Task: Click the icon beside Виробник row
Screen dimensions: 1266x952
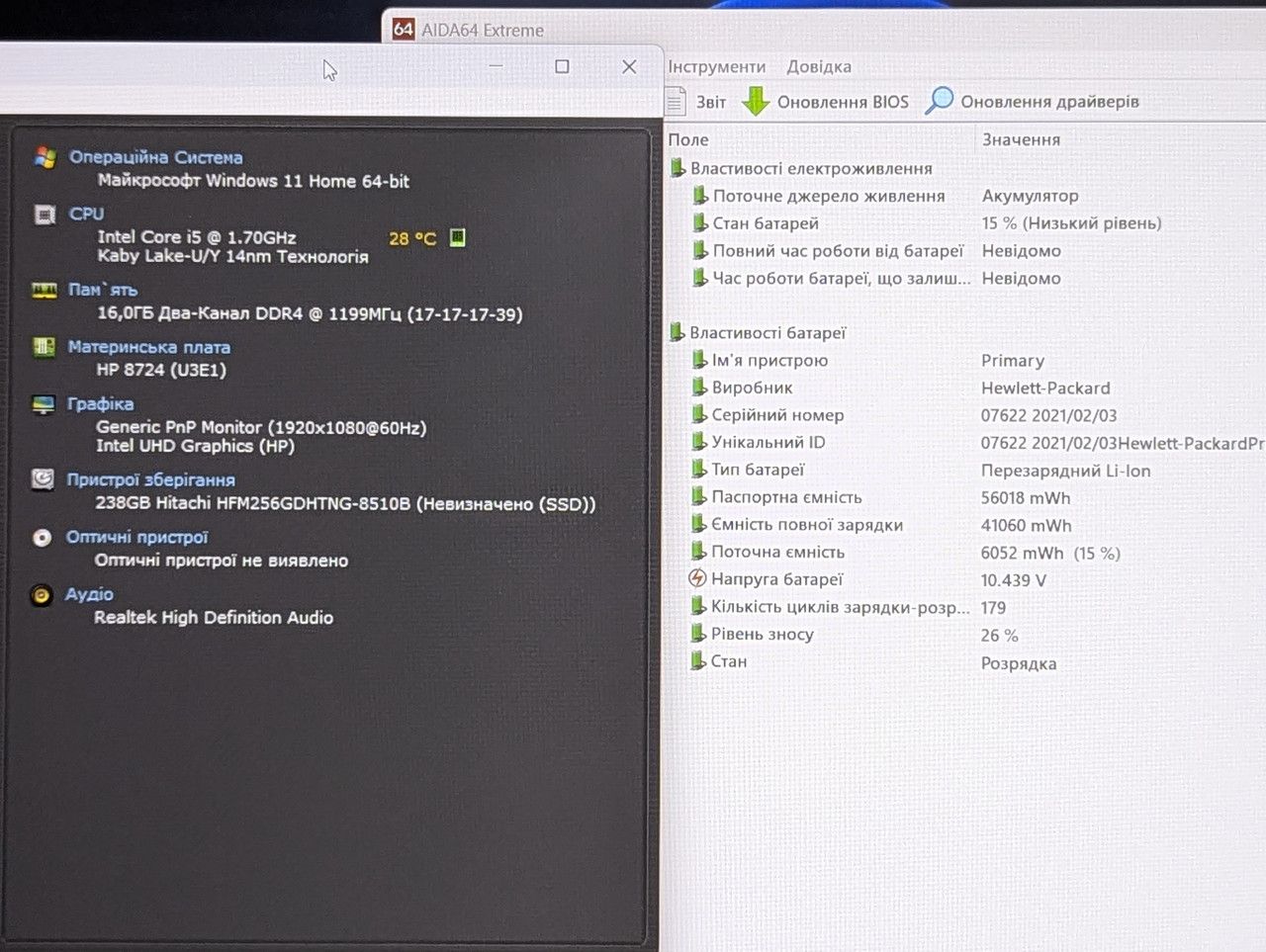Action: (699, 388)
